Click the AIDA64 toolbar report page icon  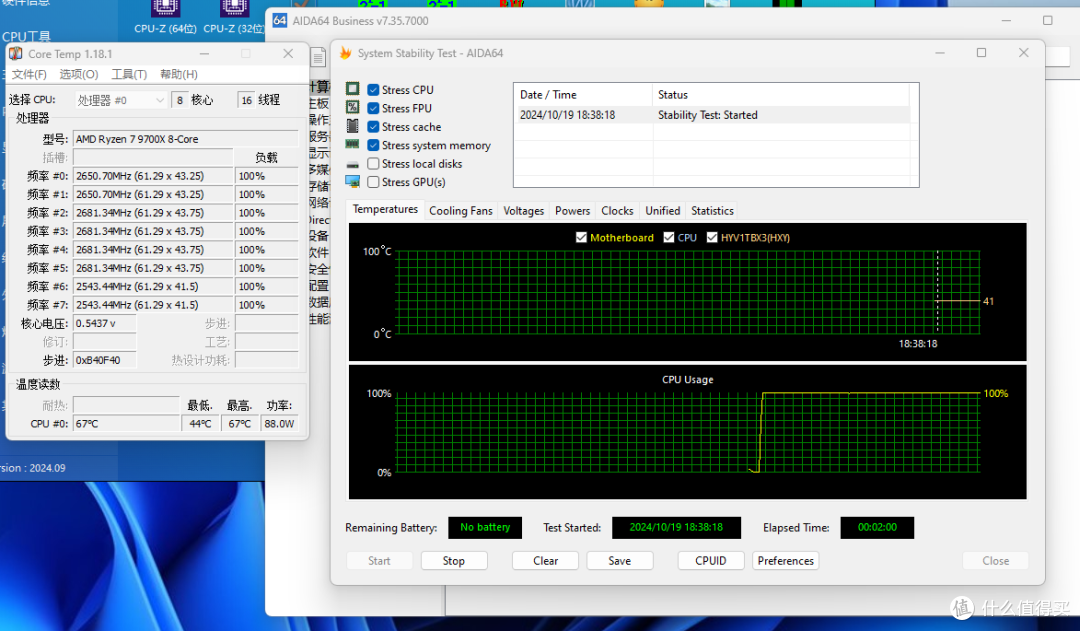point(318,57)
